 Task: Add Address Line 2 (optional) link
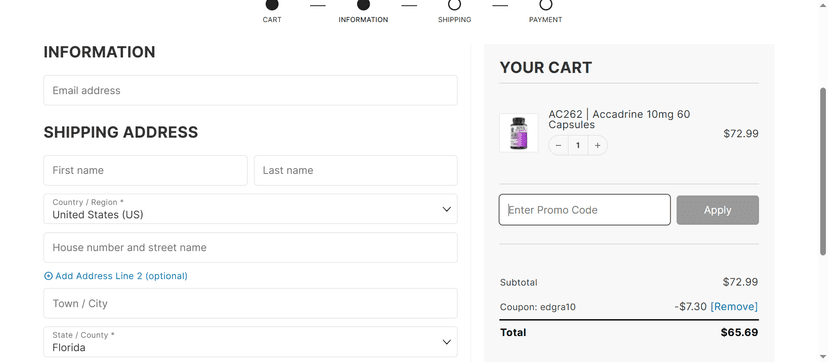point(121,276)
